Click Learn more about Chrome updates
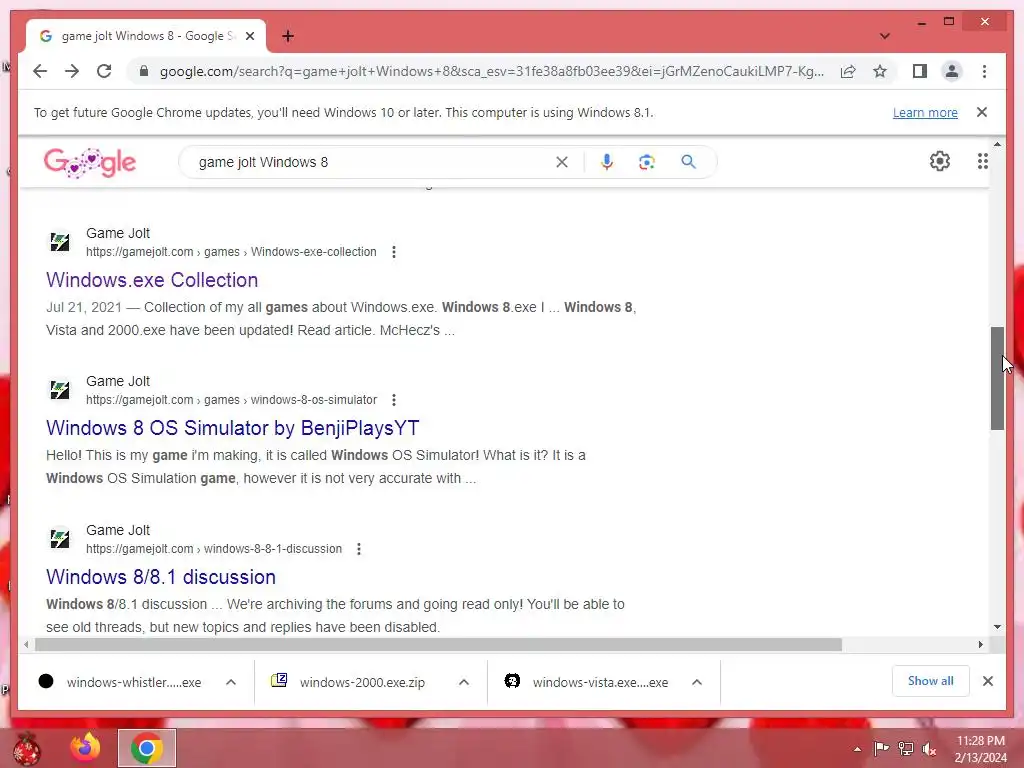 pyautogui.click(x=925, y=112)
